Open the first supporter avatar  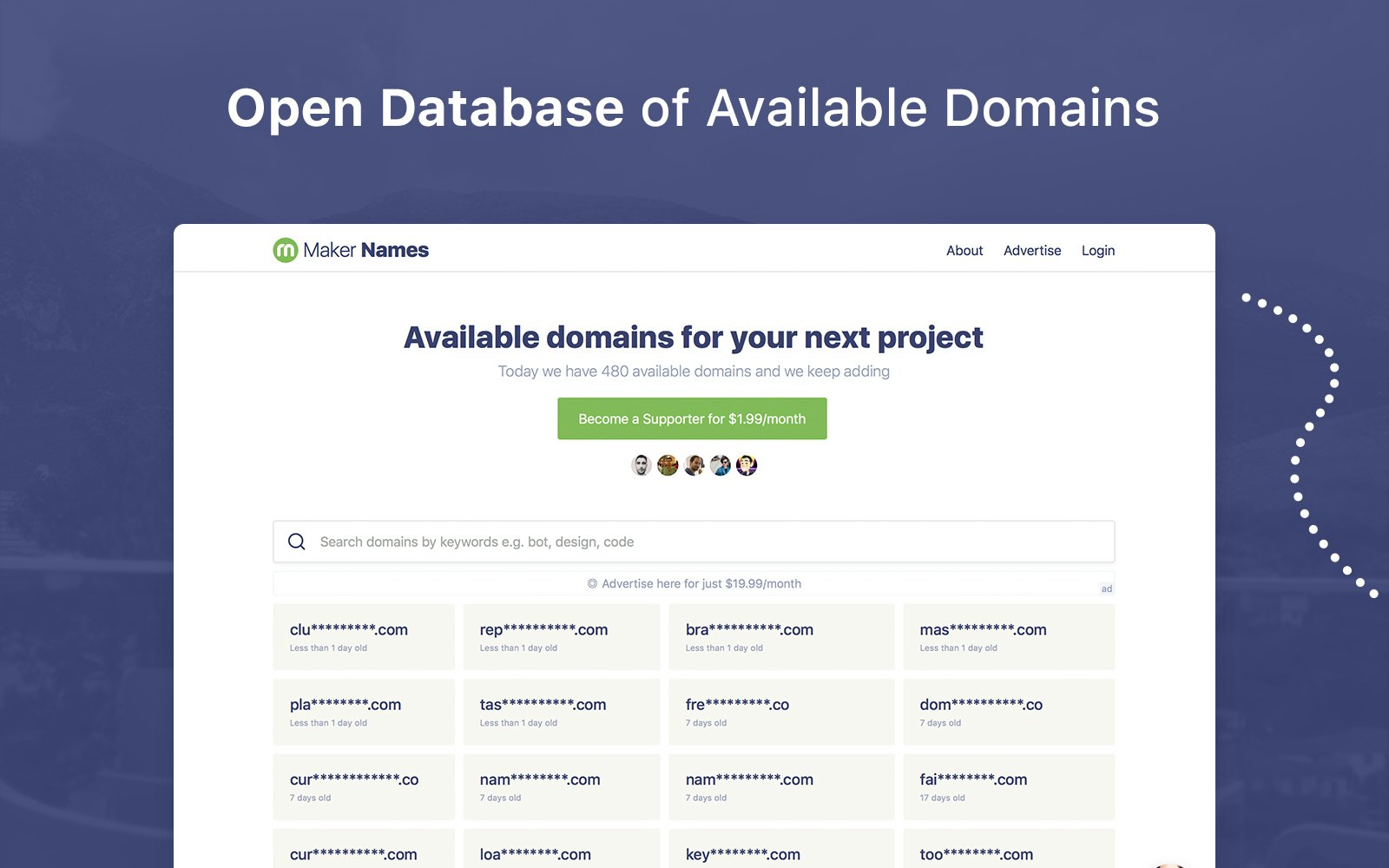[x=642, y=465]
